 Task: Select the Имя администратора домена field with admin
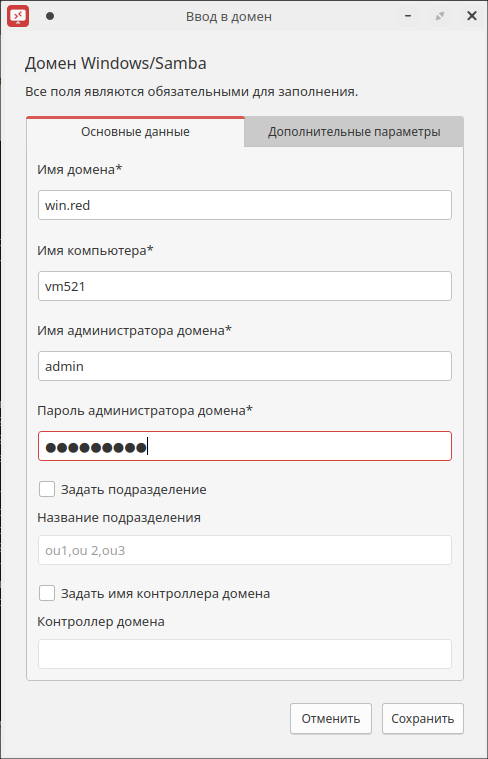click(x=245, y=366)
